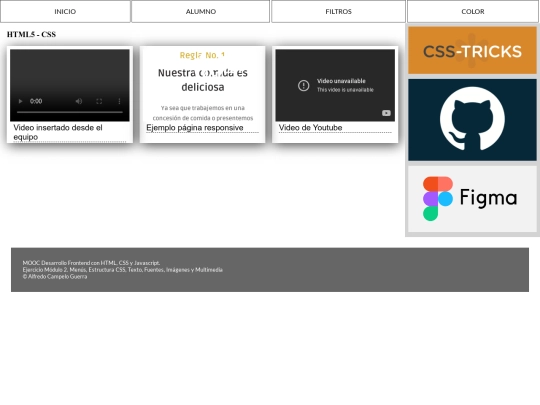This screenshot has height=405, width=540.
Task: Click the 'Regla No. 1' text in preview
Action: (x=202, y=55)
